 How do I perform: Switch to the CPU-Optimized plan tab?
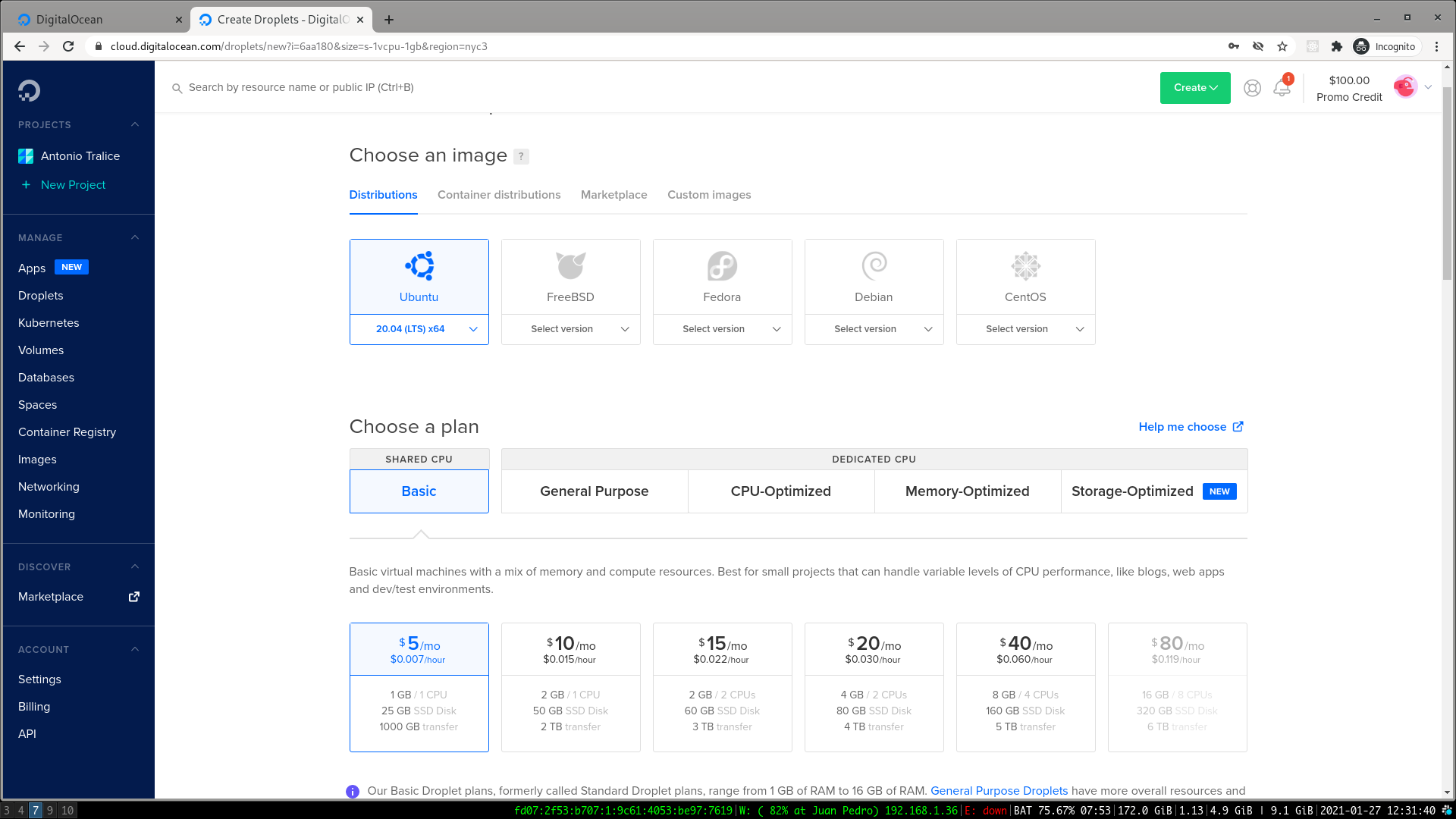780,491
